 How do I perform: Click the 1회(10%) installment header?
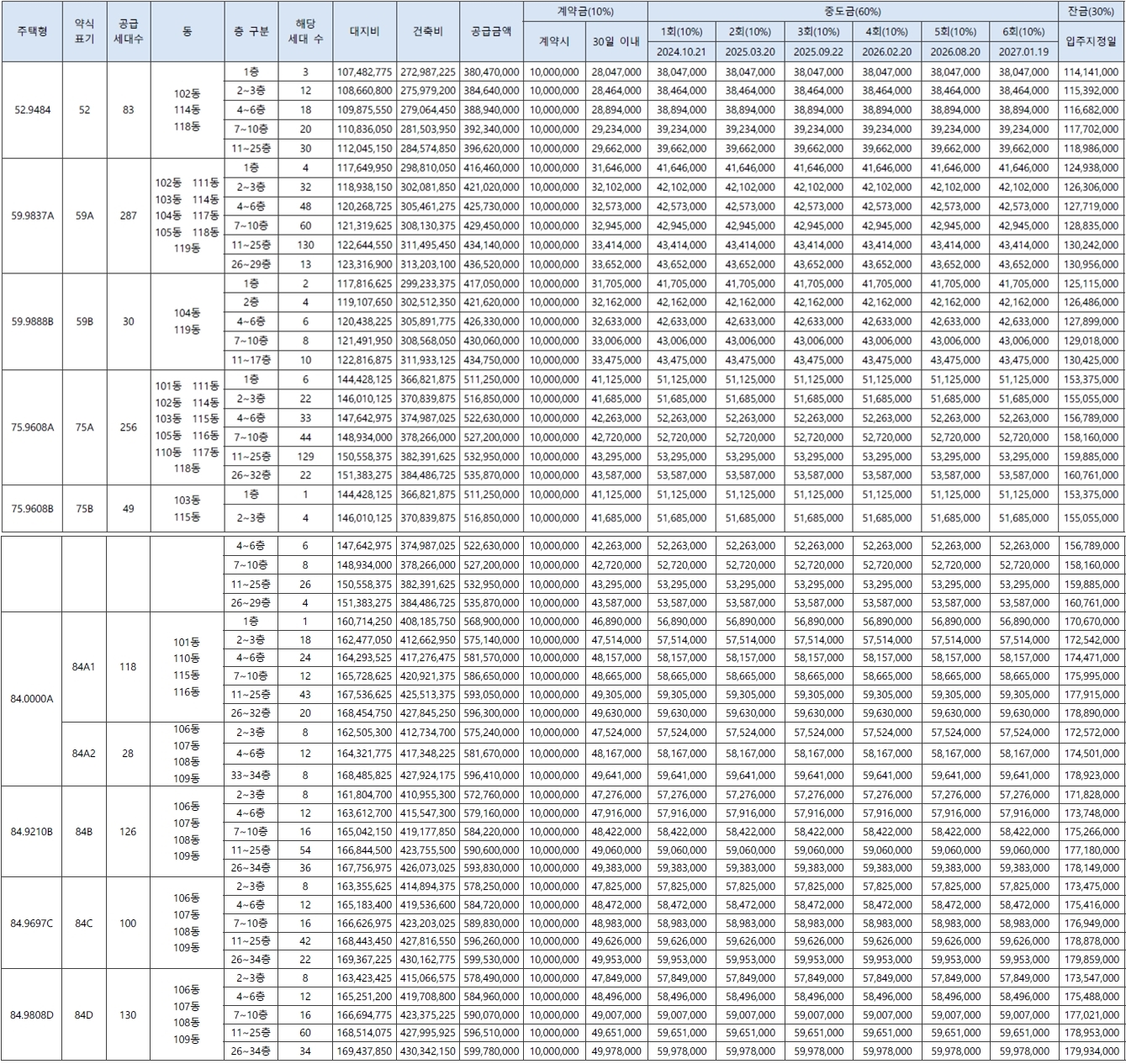coord(681,31)
